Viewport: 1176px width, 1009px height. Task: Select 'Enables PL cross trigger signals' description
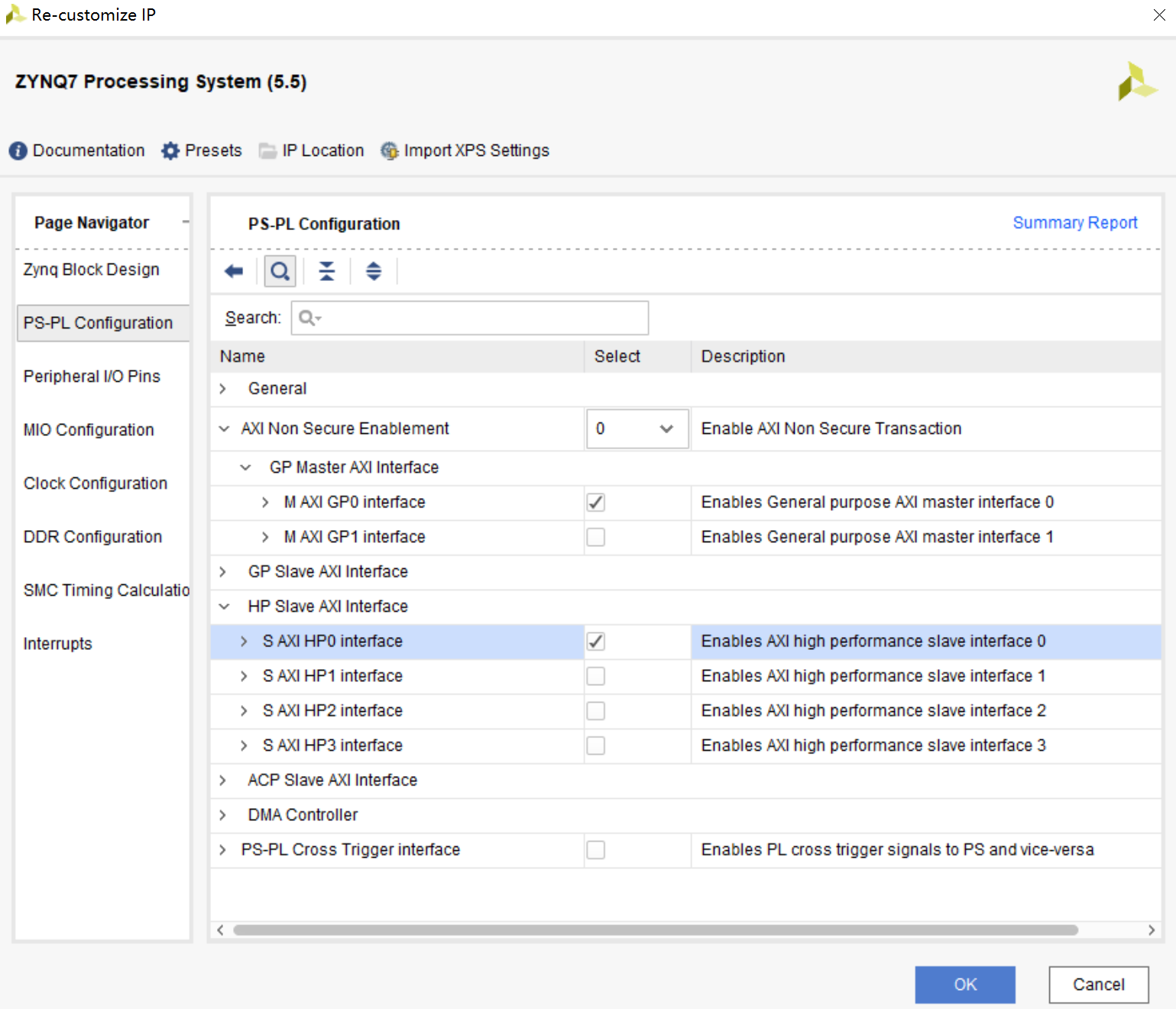coord(898,849)
